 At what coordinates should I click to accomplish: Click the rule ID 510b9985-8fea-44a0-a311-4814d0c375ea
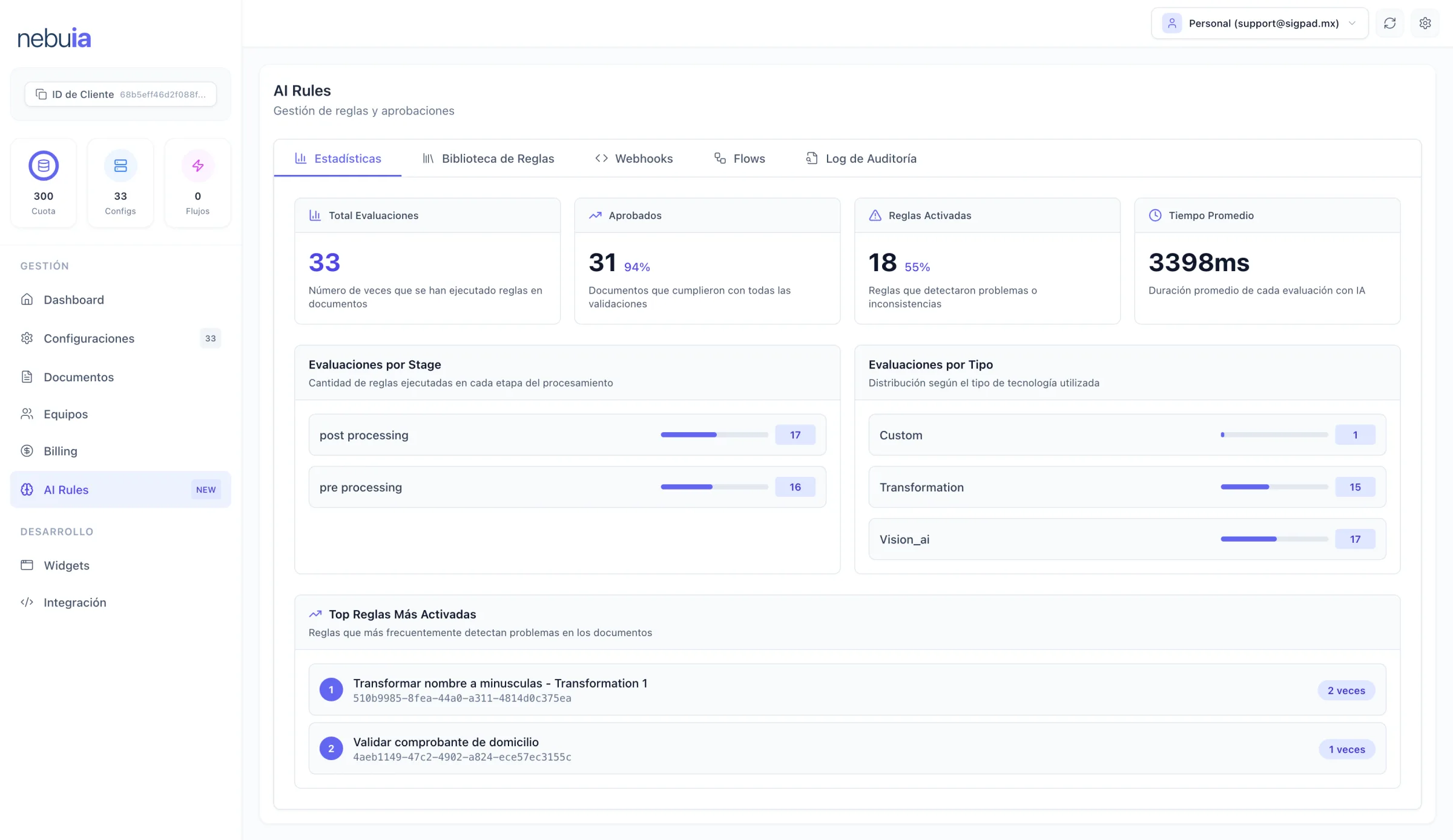tap(462, 698)
